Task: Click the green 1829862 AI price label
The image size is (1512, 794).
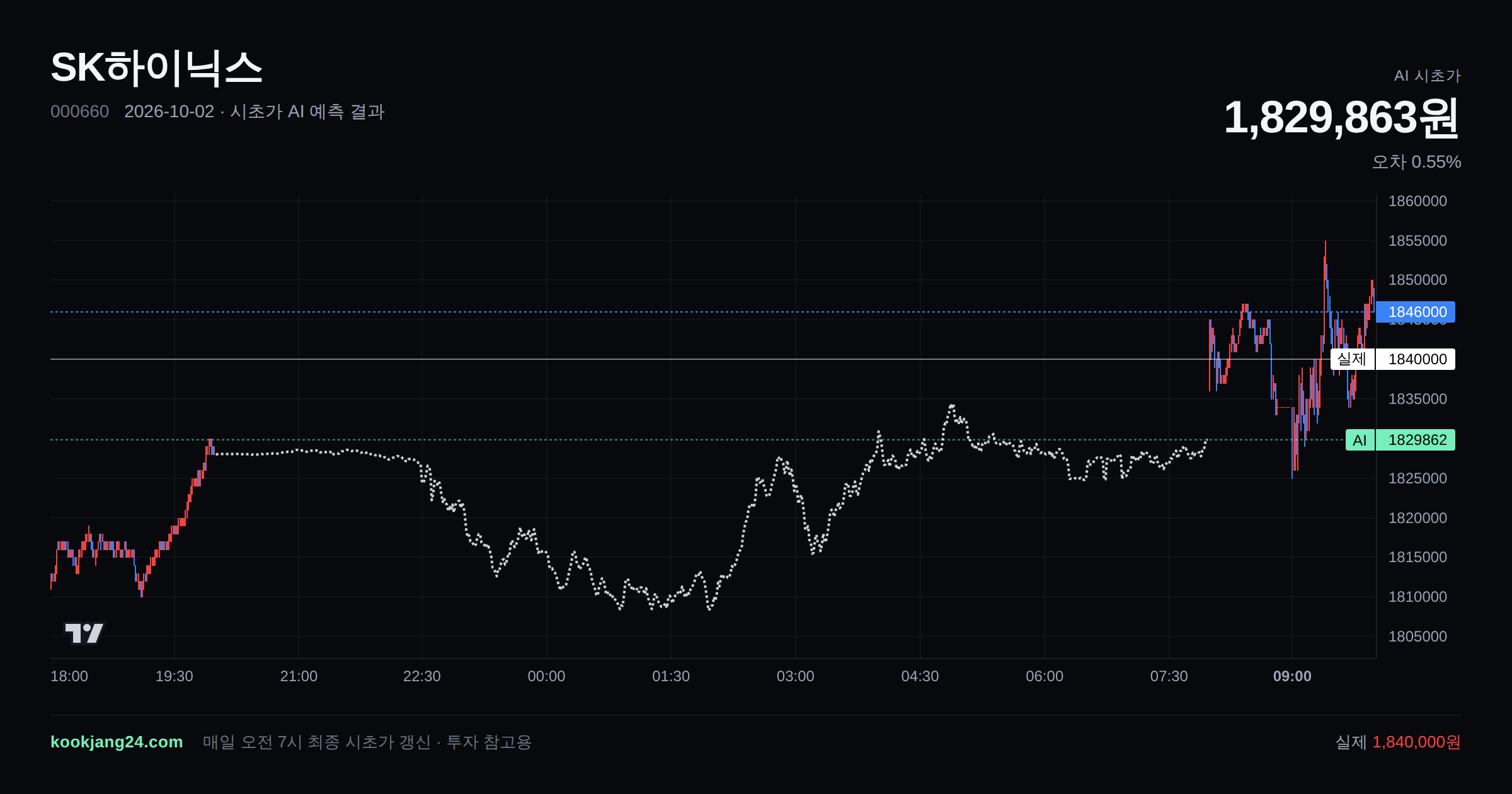Action: pos(1416,440)
